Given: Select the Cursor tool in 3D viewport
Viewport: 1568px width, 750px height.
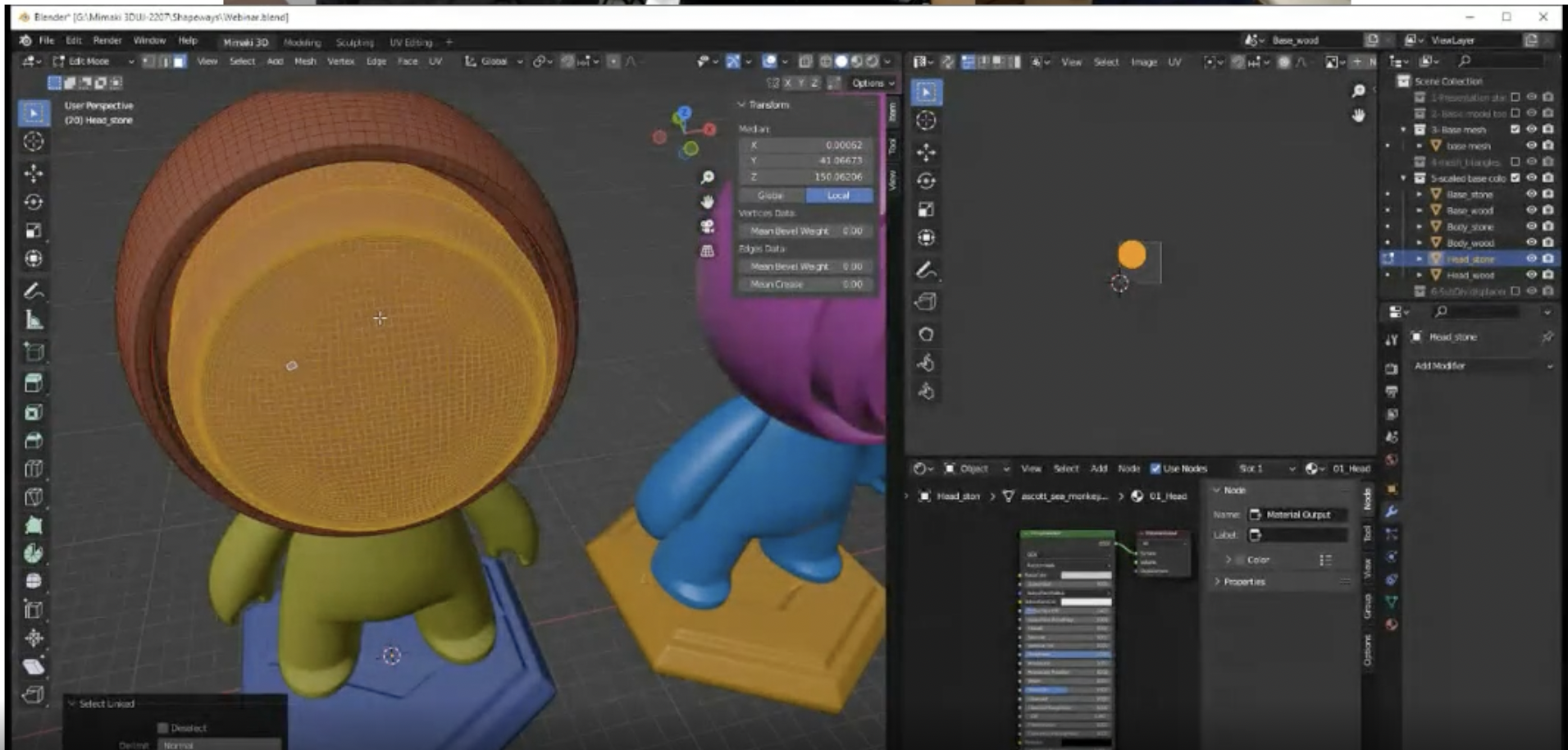Looking at the screenshot, I should tap(34, 141).
